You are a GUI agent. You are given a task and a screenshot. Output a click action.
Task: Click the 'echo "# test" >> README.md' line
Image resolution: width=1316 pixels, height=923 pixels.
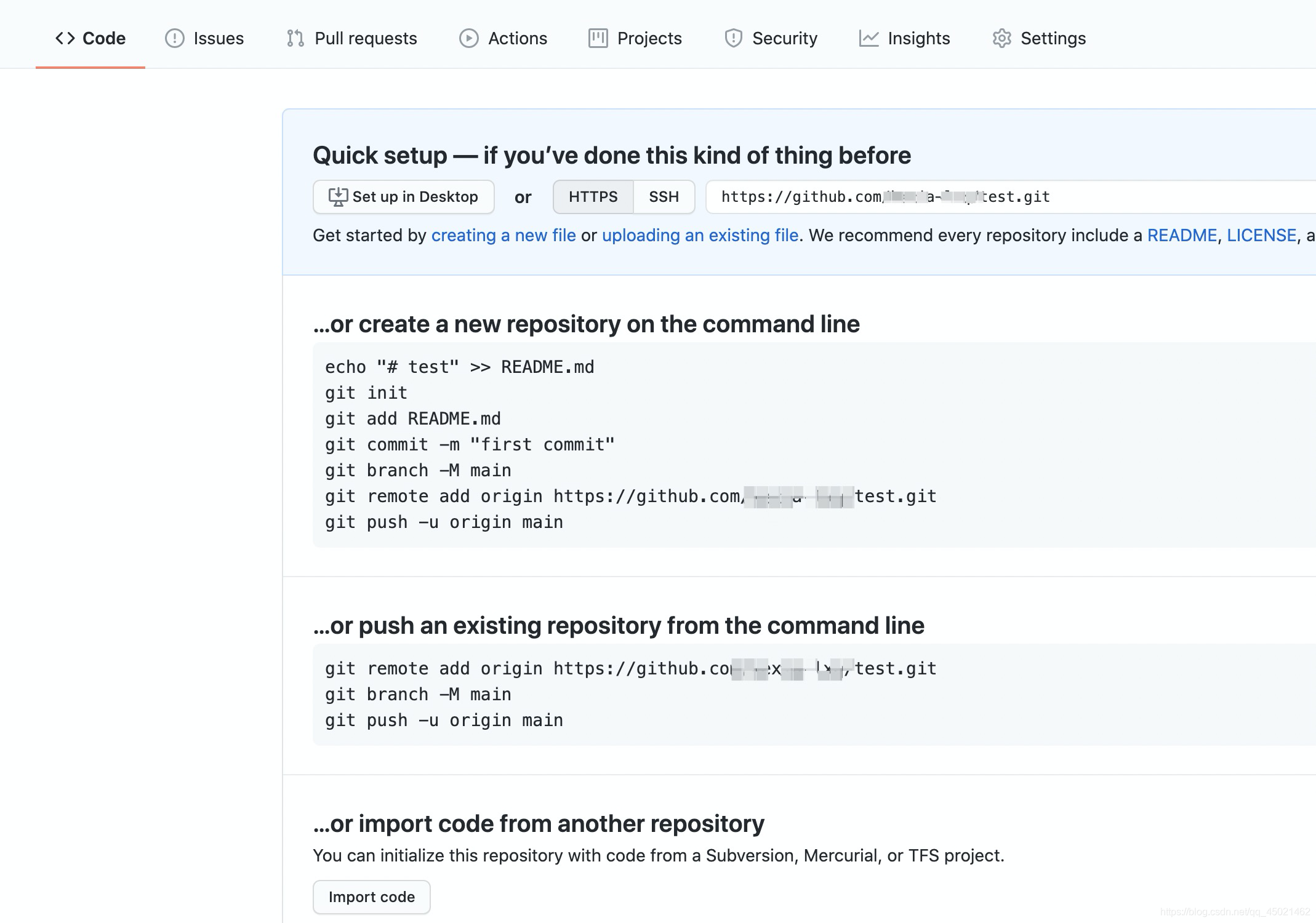460,367
